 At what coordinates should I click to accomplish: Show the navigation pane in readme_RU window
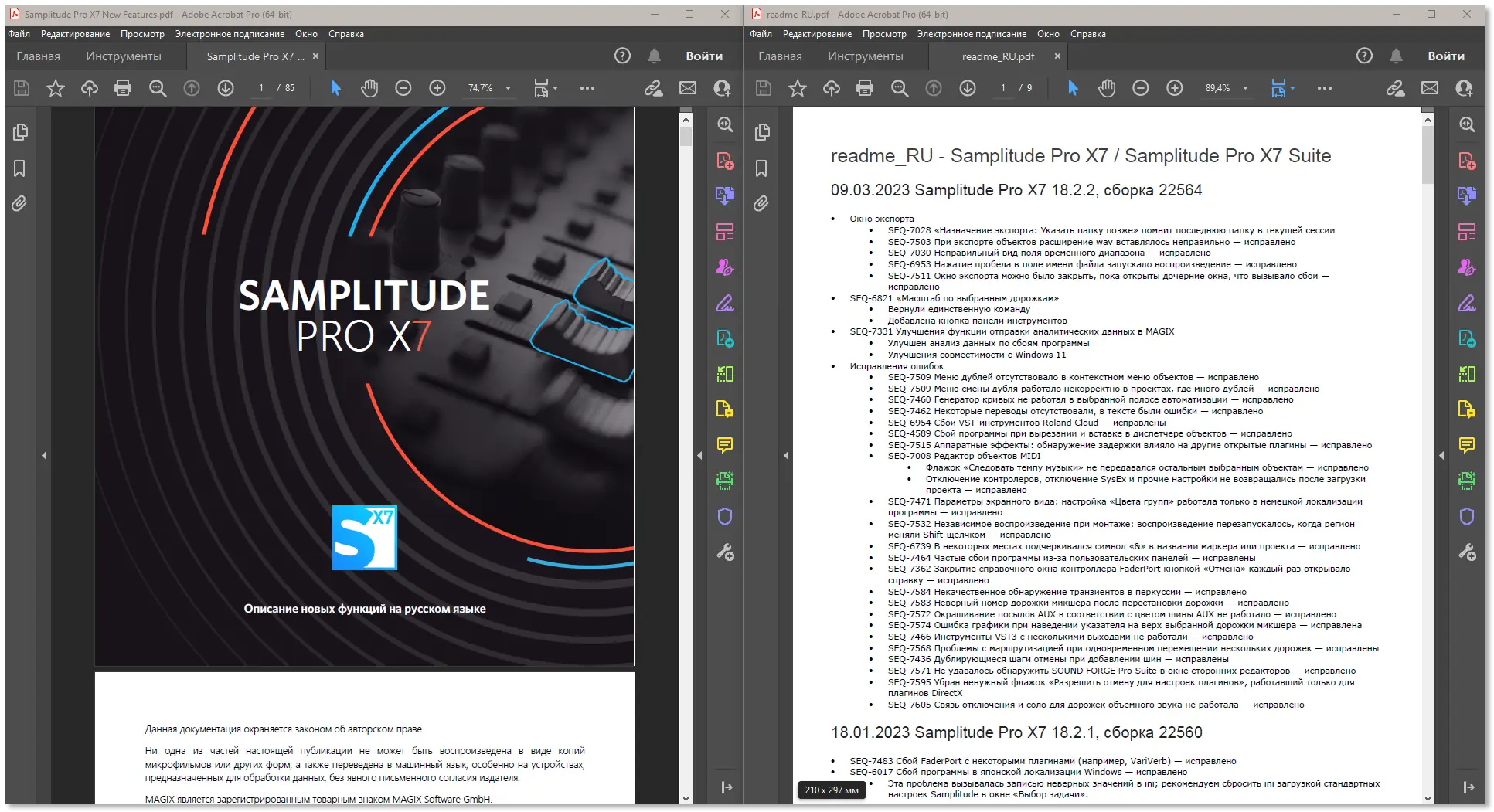pos(786,456)
